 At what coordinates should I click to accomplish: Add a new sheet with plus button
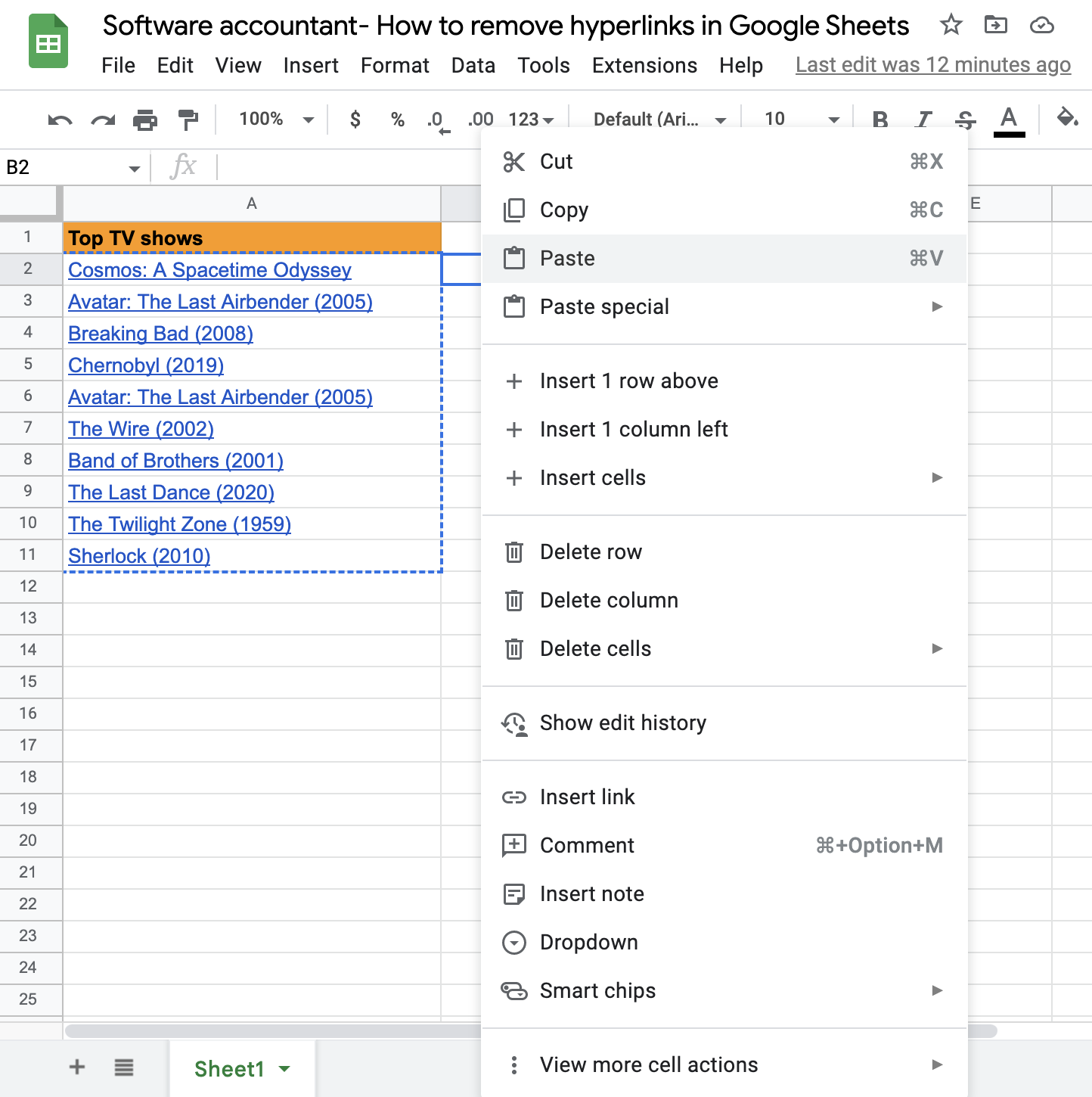pyautogui.click(x=77, y=1067)
